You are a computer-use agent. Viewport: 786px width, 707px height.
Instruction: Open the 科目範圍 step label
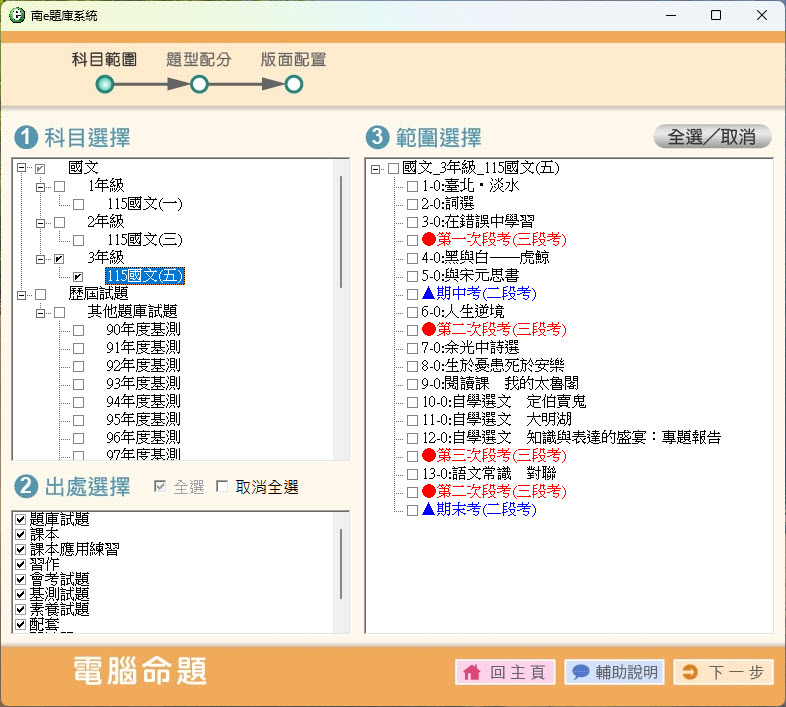click(x=104, y=59)
